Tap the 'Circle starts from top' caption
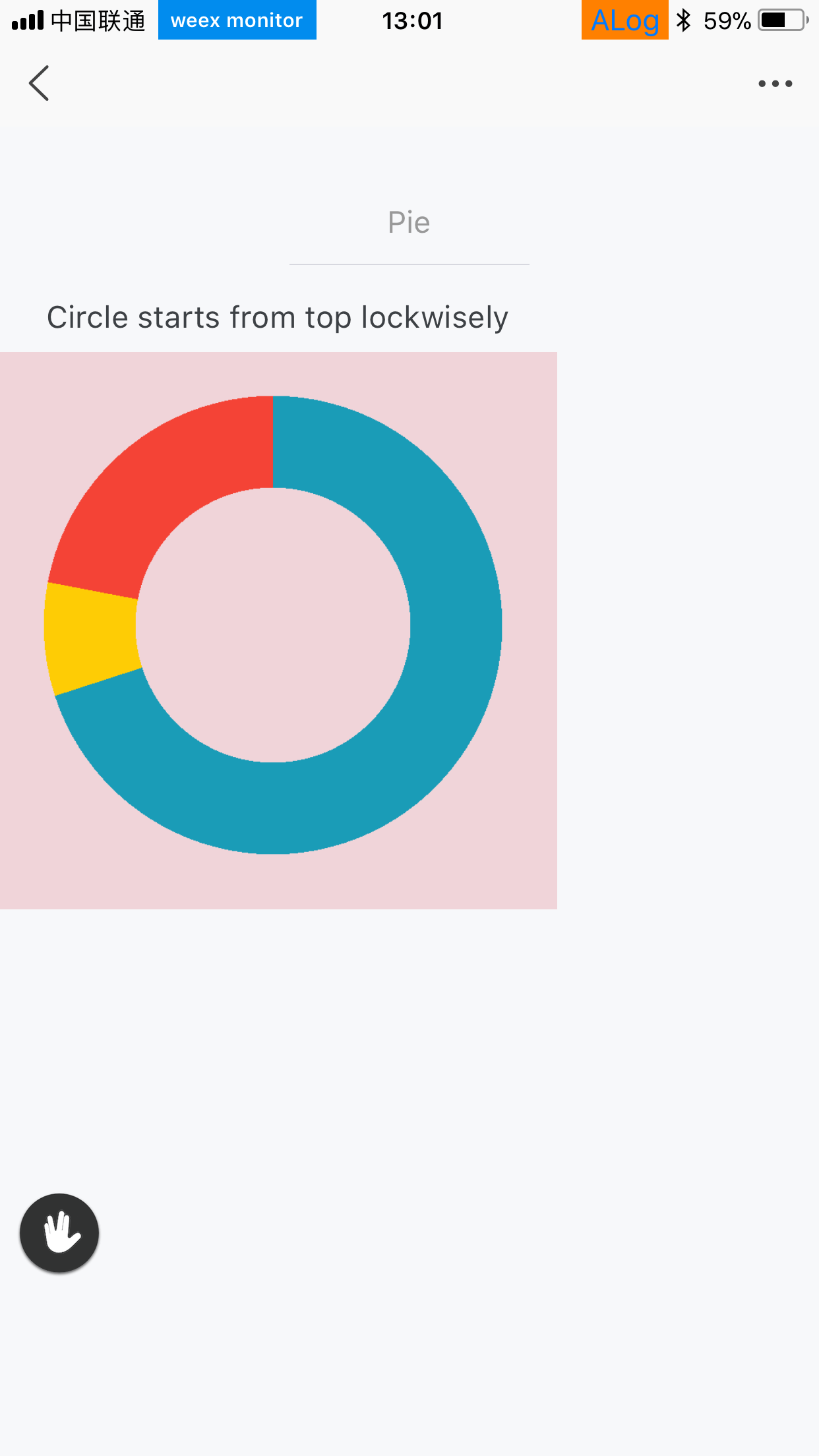This screenshot has height=1456, width=819. (x=278, y=318)
